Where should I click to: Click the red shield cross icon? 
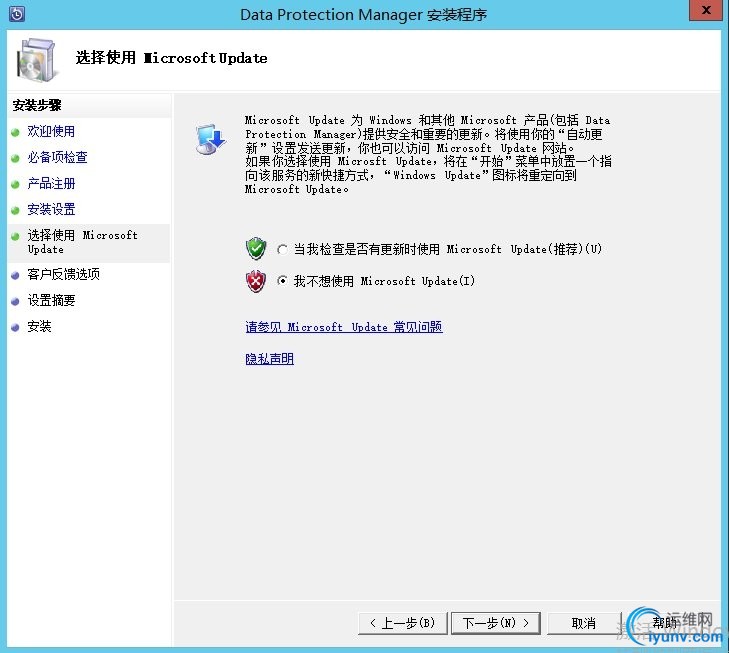[x=256, y=281]
